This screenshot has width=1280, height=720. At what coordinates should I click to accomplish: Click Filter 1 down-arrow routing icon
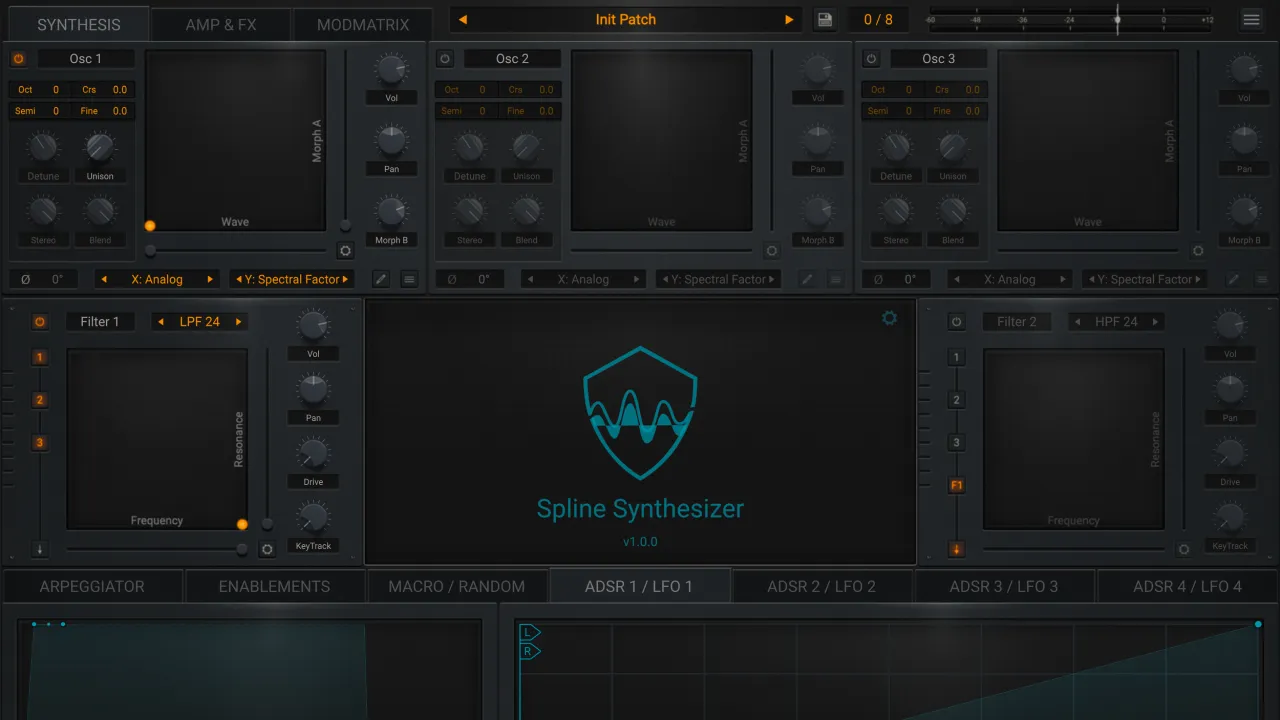[40, 549]
